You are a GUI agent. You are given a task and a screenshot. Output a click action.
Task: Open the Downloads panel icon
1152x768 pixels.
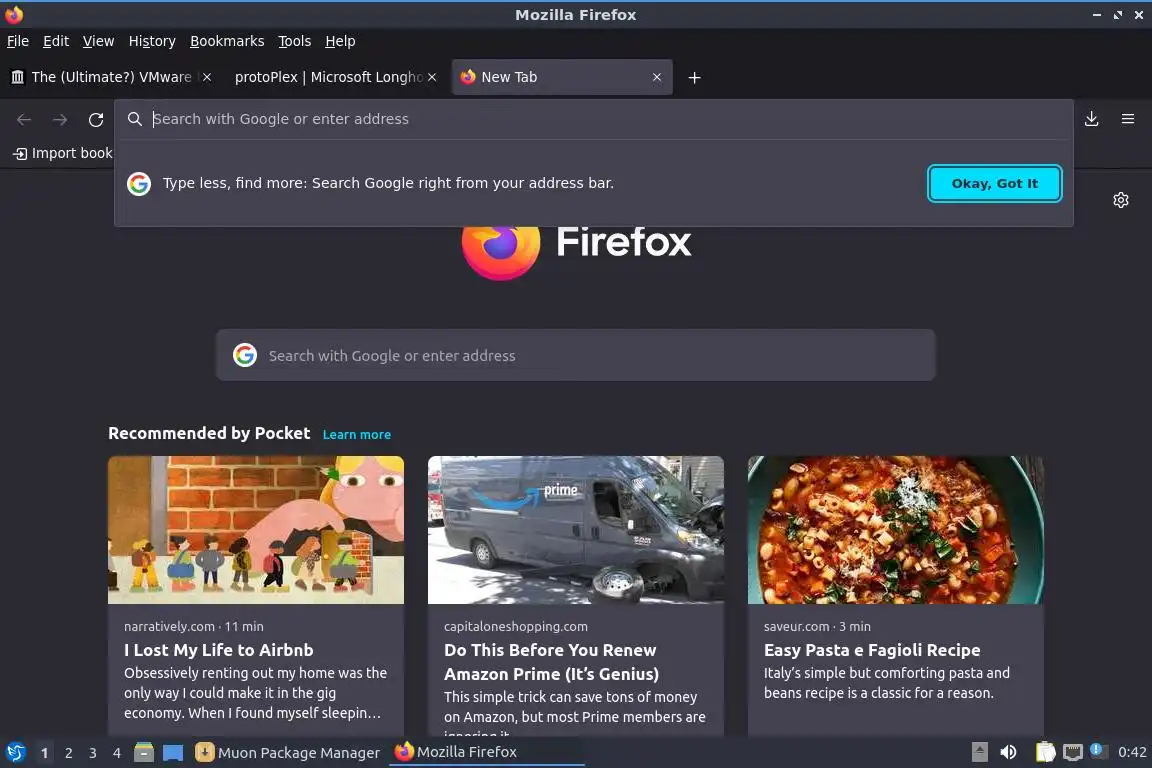pyautogui.click(x=1091, y=119)
